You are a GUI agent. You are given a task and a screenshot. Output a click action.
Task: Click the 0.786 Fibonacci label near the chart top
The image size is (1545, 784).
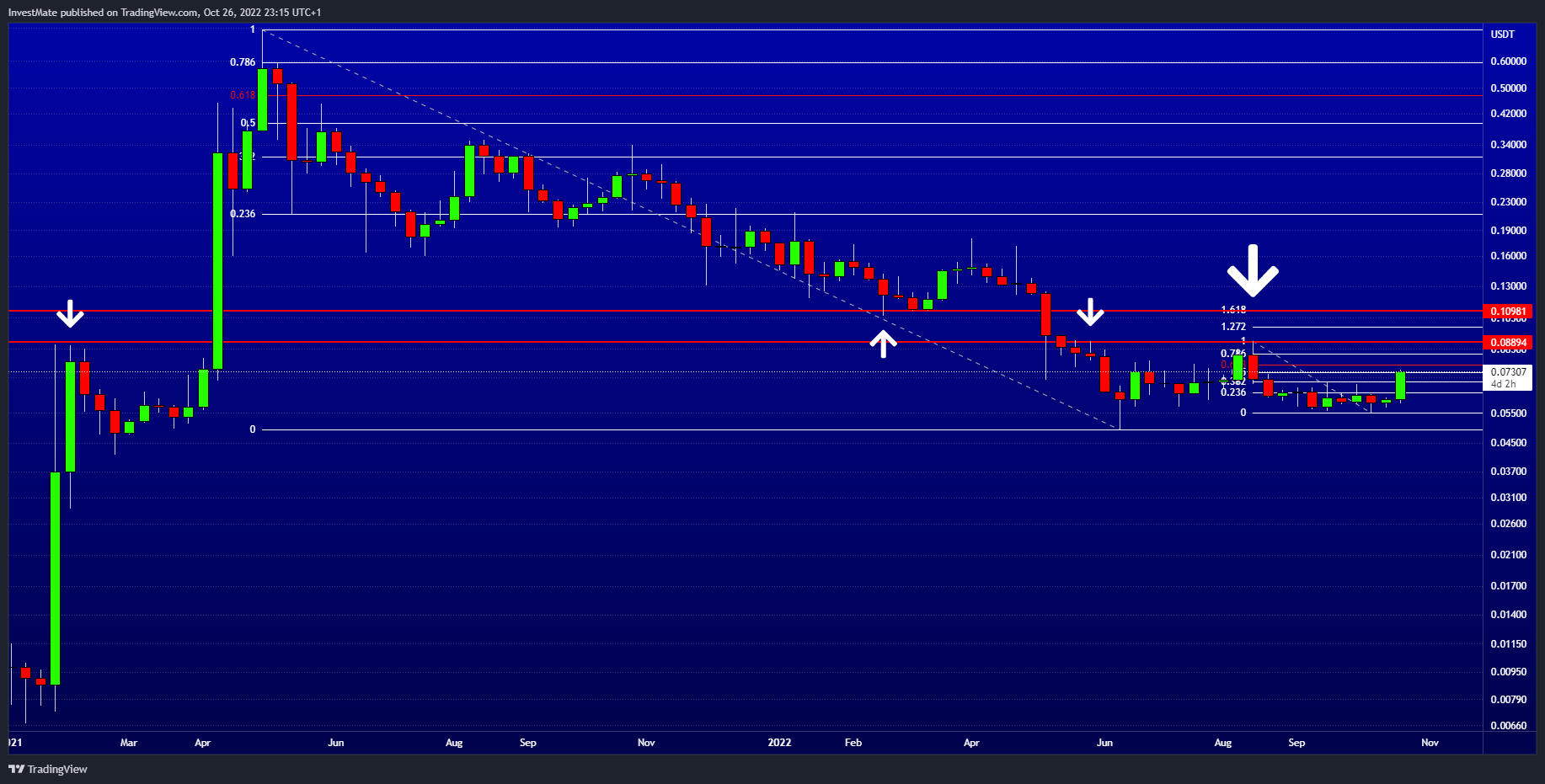click(243, 62)
